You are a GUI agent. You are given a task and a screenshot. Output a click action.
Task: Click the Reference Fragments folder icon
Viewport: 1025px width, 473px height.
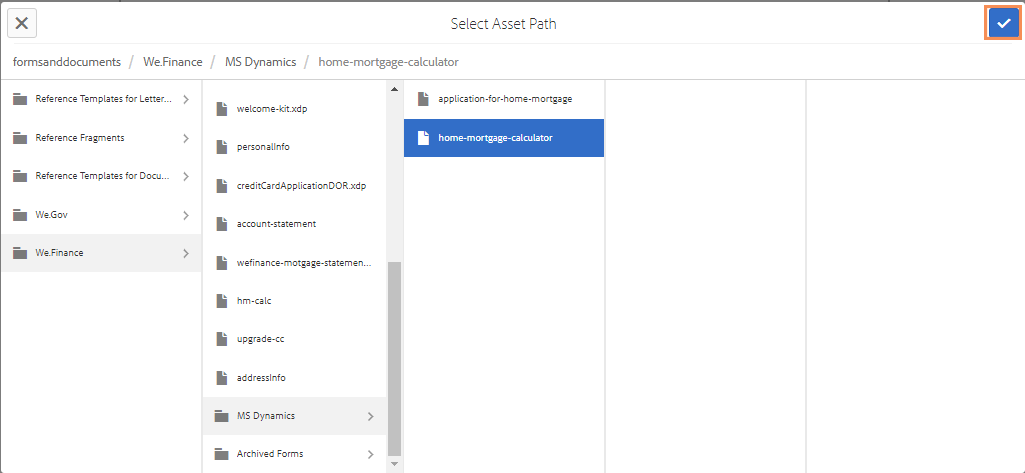coord(19,138)
